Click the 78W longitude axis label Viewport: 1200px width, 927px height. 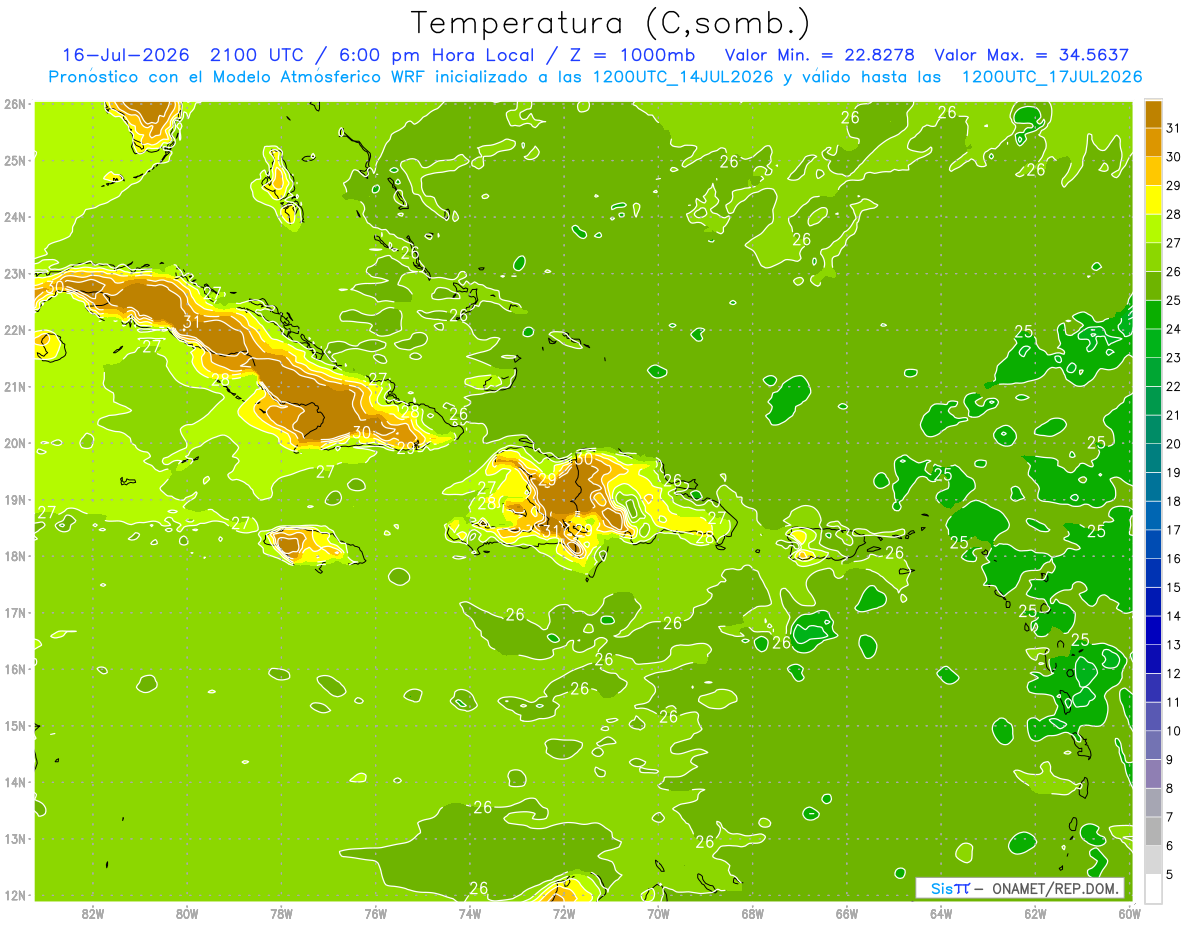pyautogui.click(x=281, y=913)
